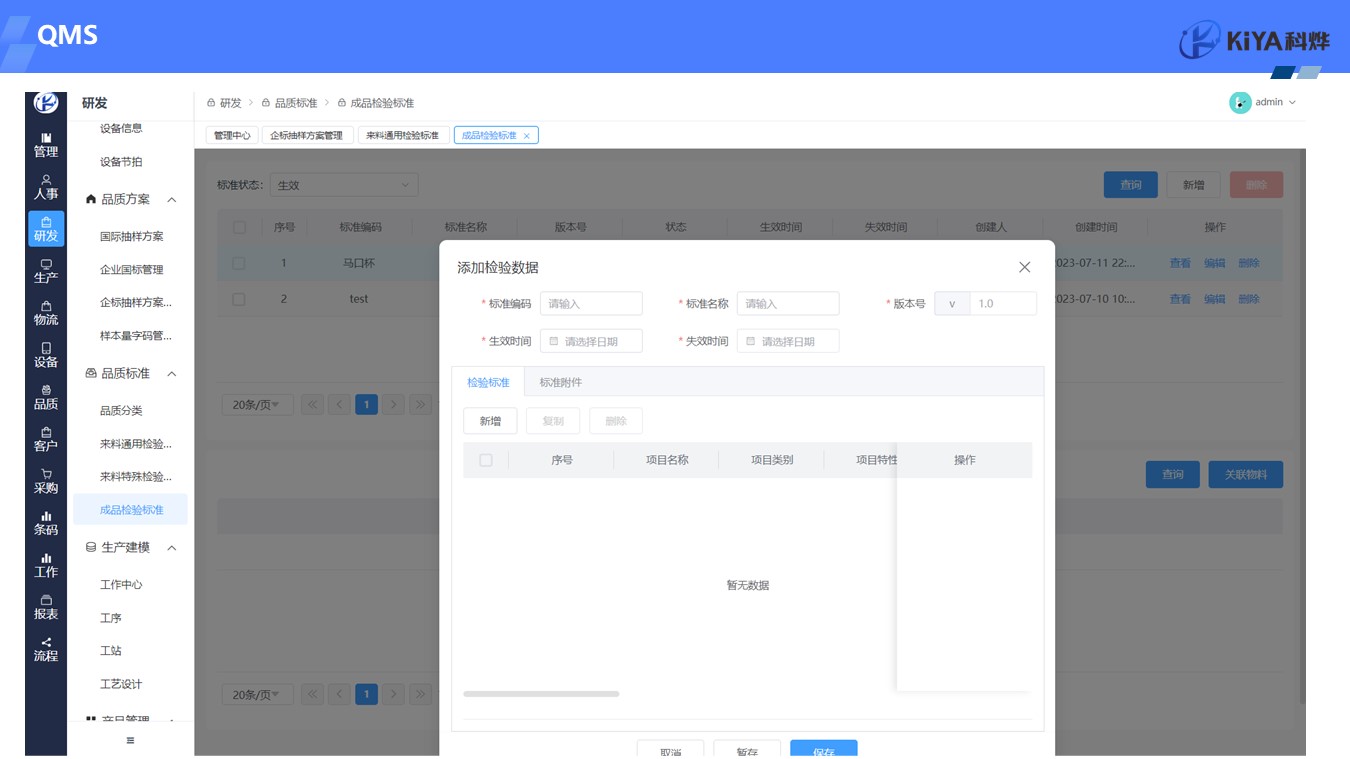The width and height of the screenshot is (1350, 759).
Task: Click the 新增 button in the dialog
Action: click(x=490, y=421)
